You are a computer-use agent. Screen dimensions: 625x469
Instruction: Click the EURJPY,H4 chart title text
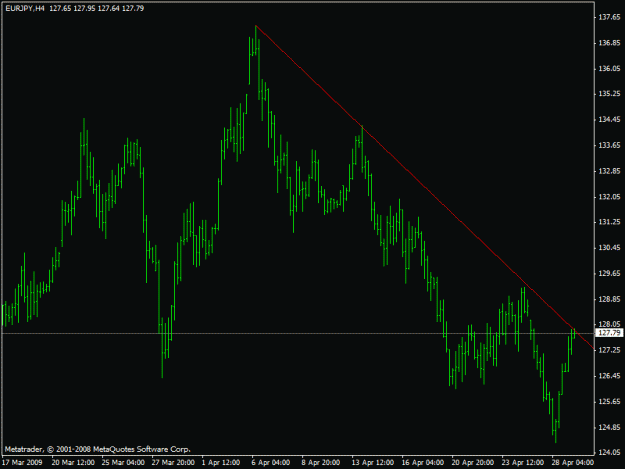[x=25, y=8]
